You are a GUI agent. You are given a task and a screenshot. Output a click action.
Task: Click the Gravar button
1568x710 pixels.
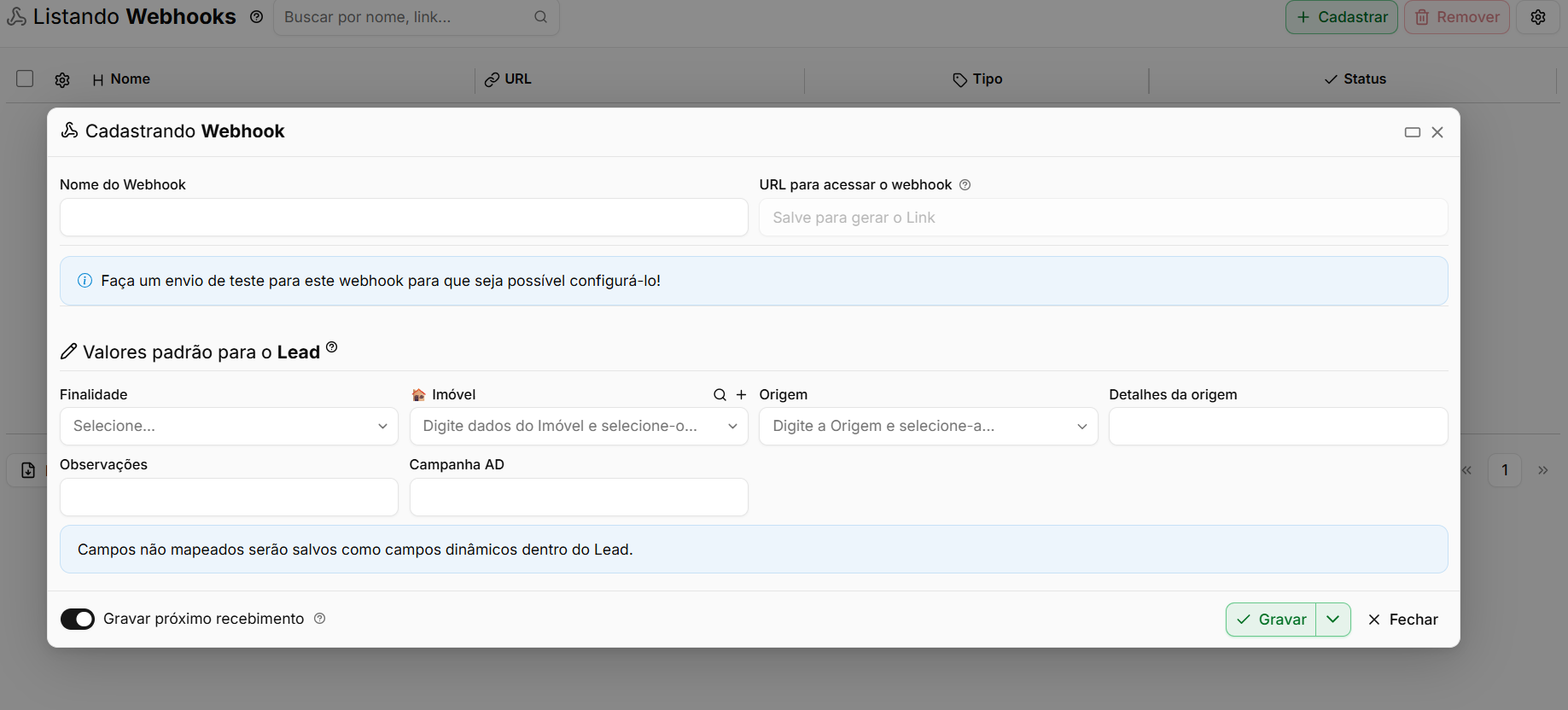pyautogui.click(x=1271, y=620)
